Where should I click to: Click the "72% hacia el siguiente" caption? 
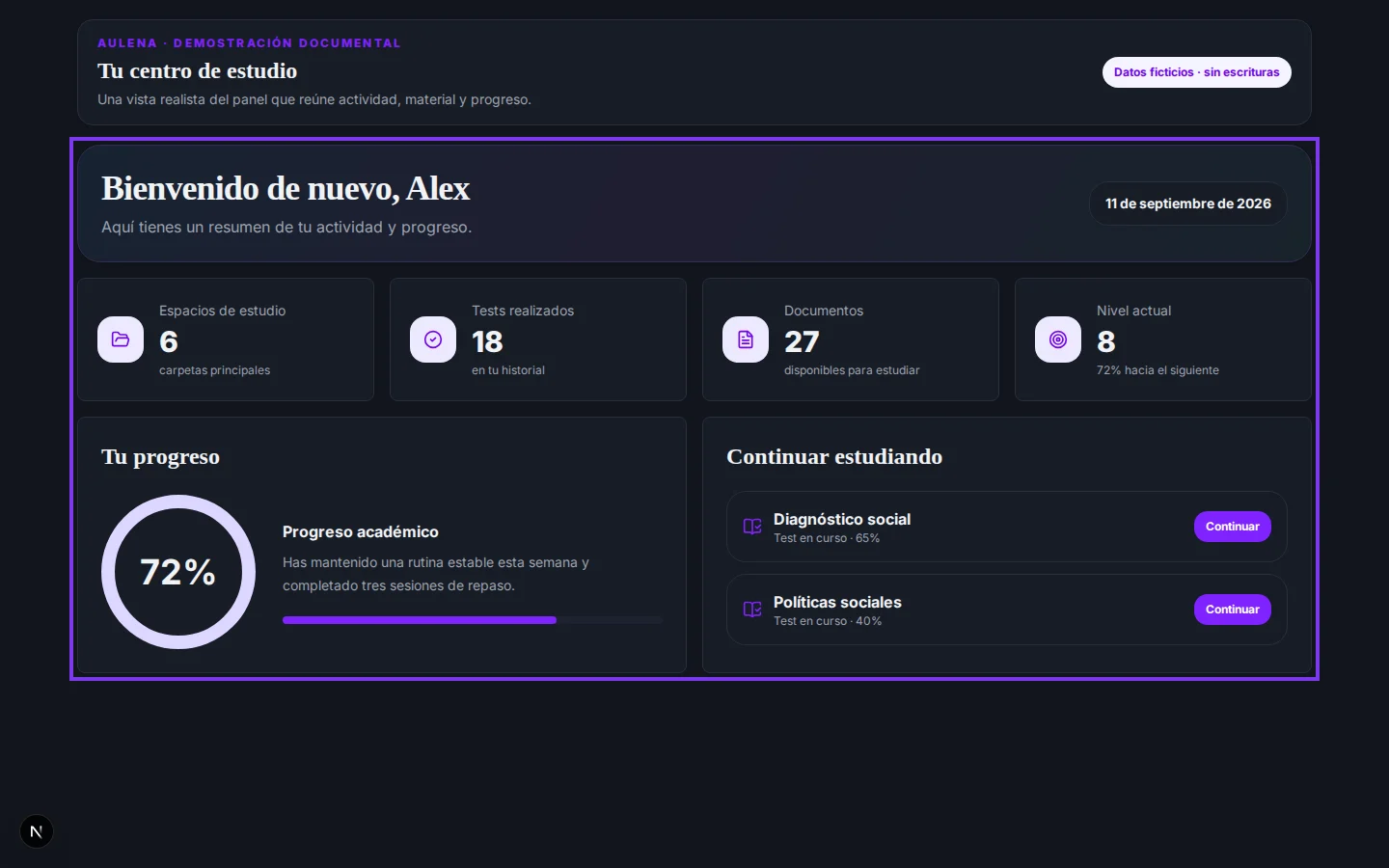(1157, 370)
